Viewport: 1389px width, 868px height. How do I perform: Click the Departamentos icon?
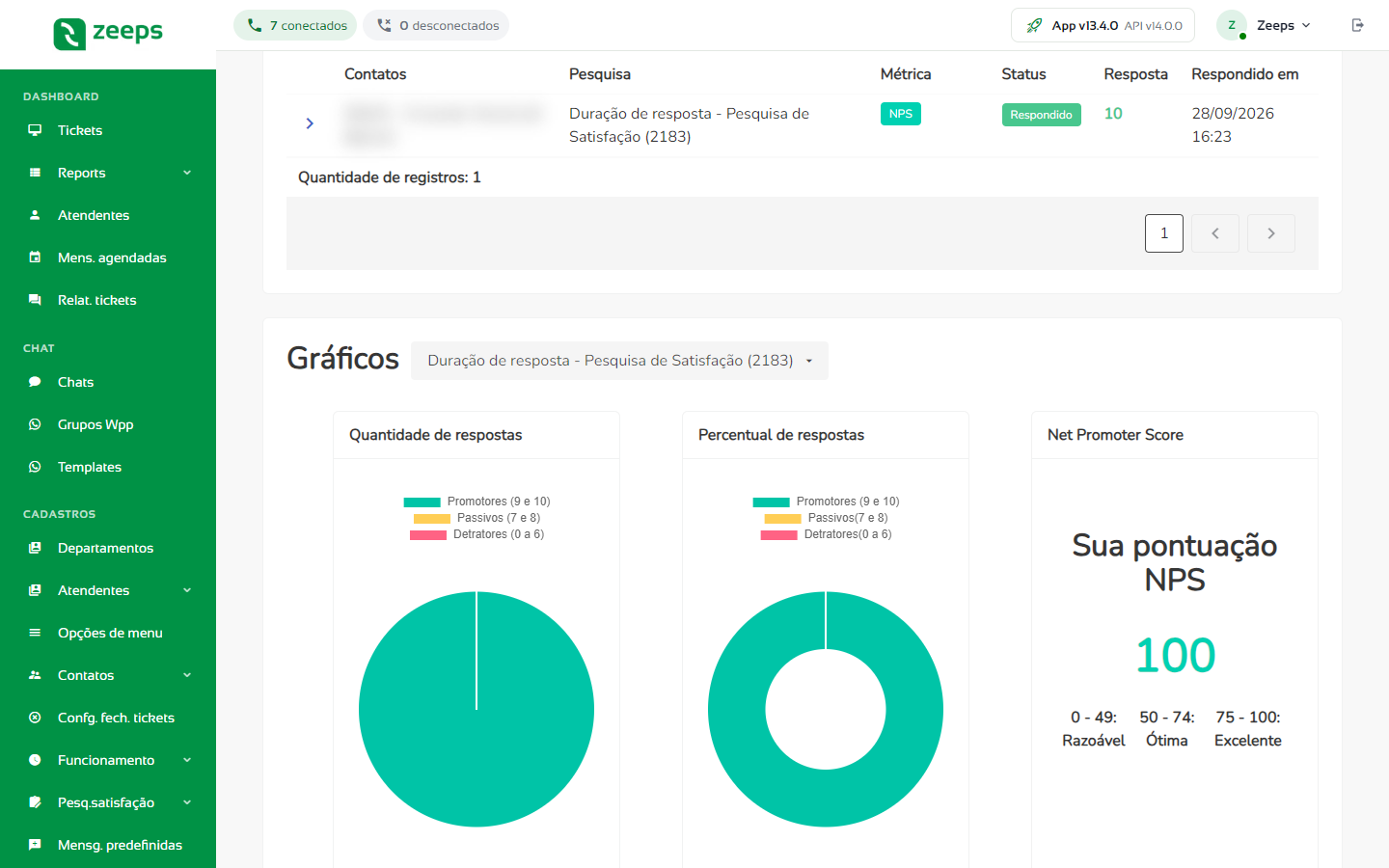35,548
